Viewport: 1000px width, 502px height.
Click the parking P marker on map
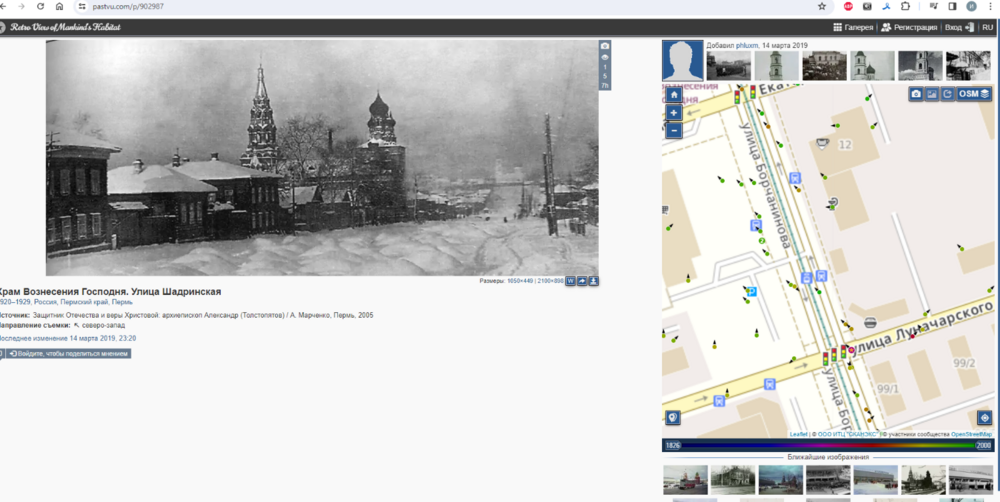click(752, 292)
